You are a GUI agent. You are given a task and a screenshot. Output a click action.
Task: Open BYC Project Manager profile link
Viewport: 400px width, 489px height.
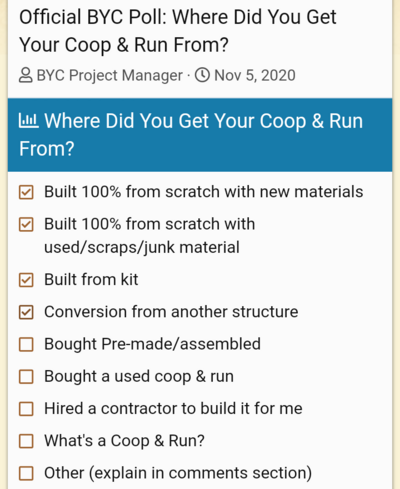110,75
